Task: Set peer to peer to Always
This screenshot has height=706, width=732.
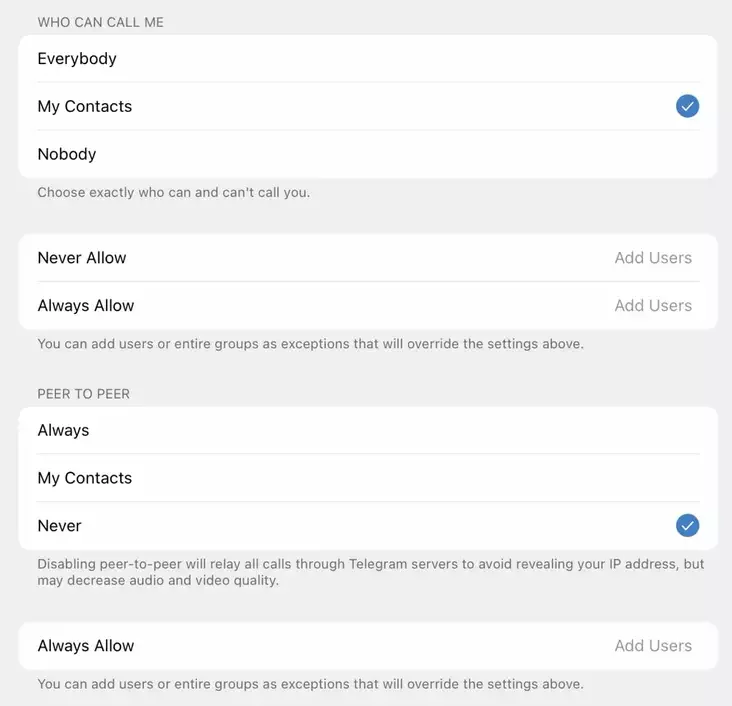Action: [x=368, y=430]
